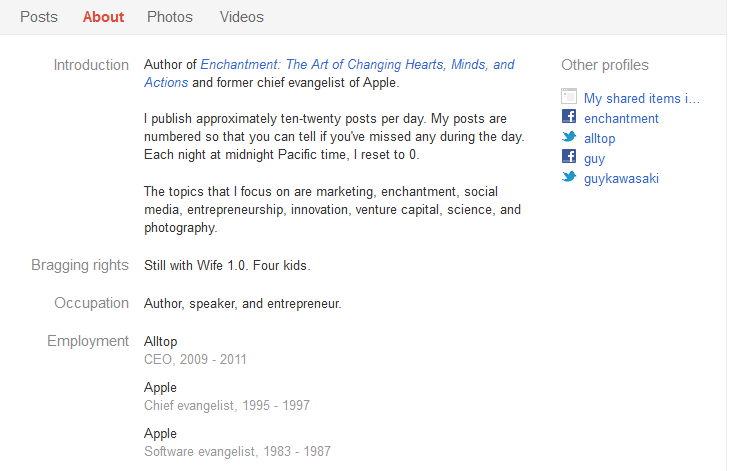Visit the enchantment Facebook profile link
Viewport: 729px width, 471px height.
621,118
